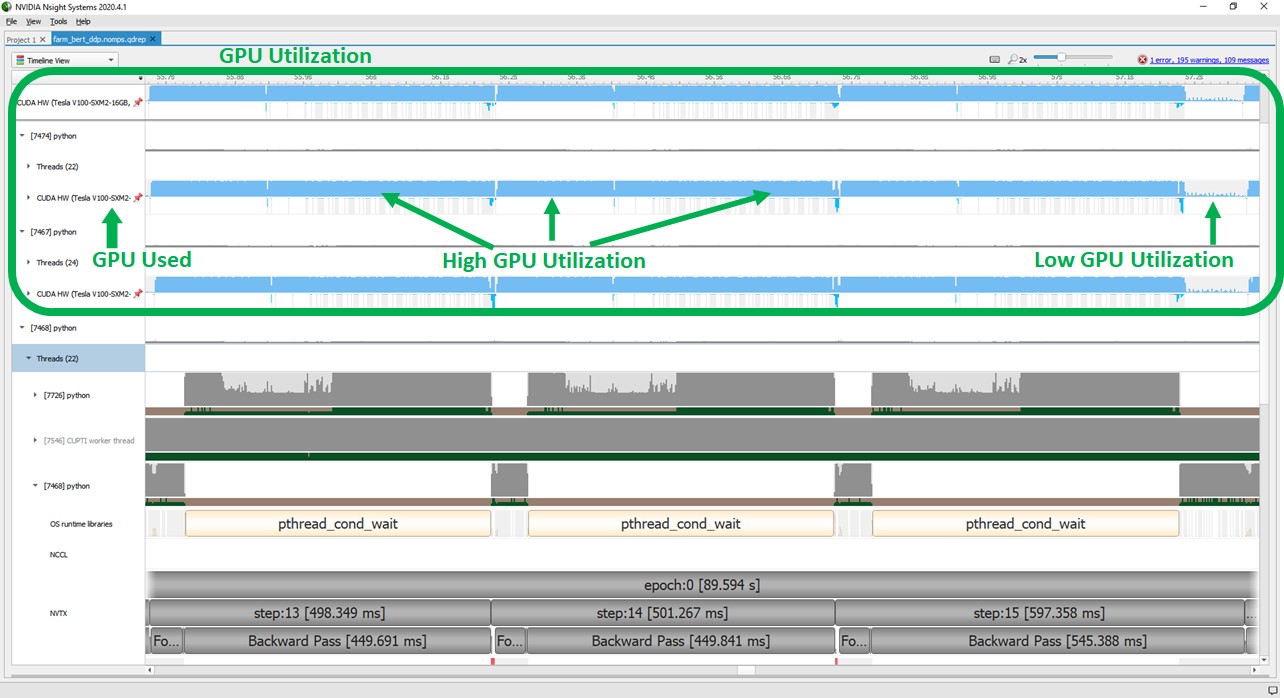Expand the [7546] CUPTI worker thread
This screenshot has width=1284, height=698.
pyautogui.click(x=36, y=440)
